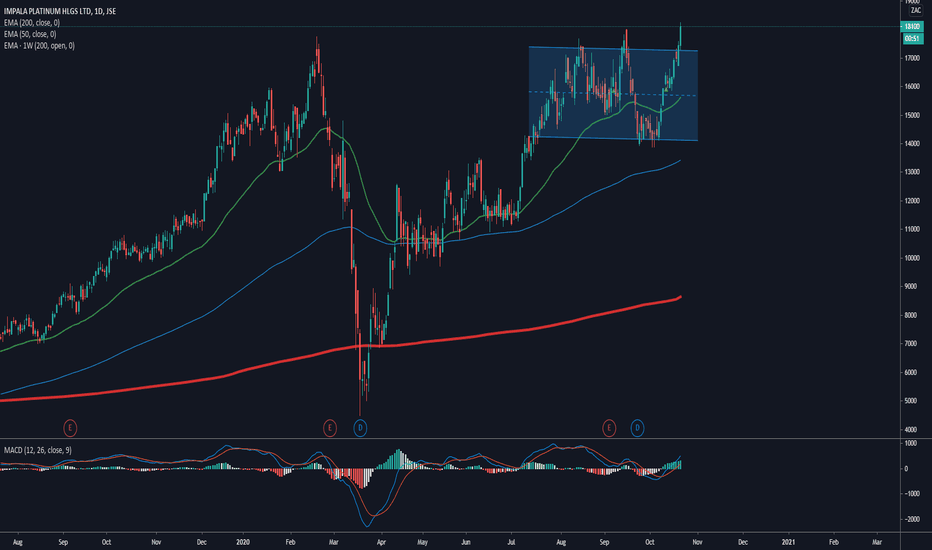Screen dimensions: 932x550
Task: Click the Apr label on time axis
Action: pyautogui.click(x=381, y=542)
